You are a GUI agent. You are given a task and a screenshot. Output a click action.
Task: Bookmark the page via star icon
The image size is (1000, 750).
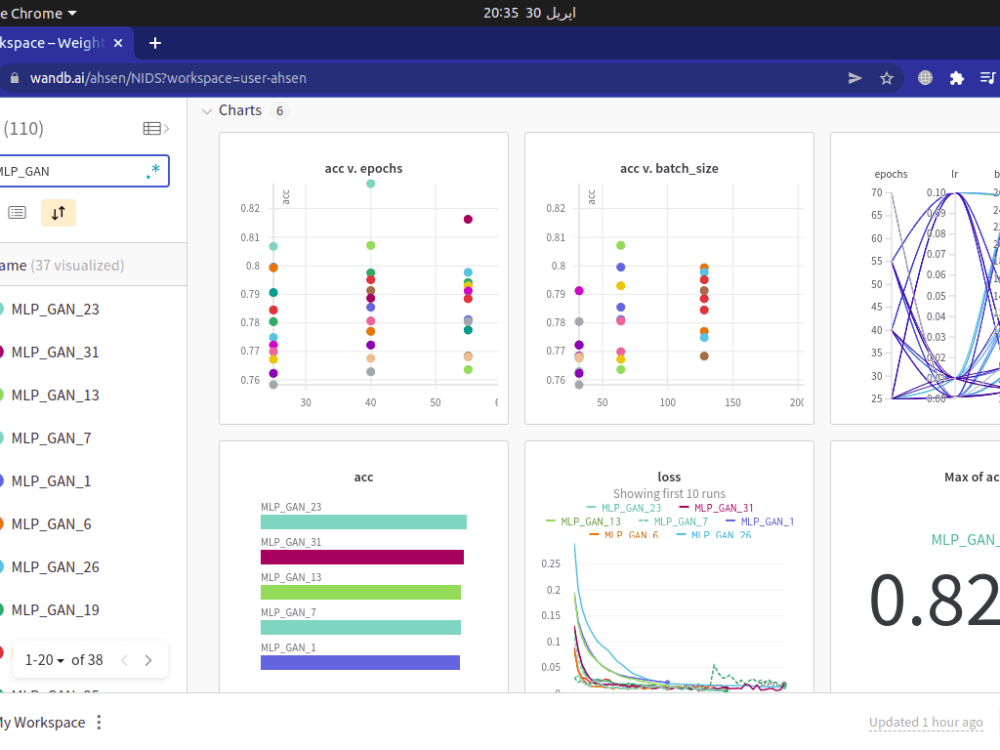coord(887,77)
